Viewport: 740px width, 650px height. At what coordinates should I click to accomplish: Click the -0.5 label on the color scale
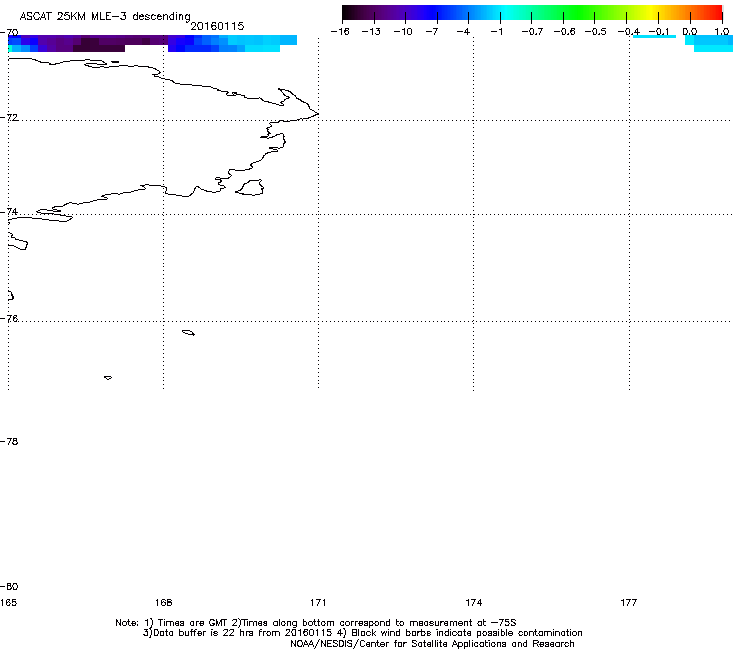click(596, 32)
